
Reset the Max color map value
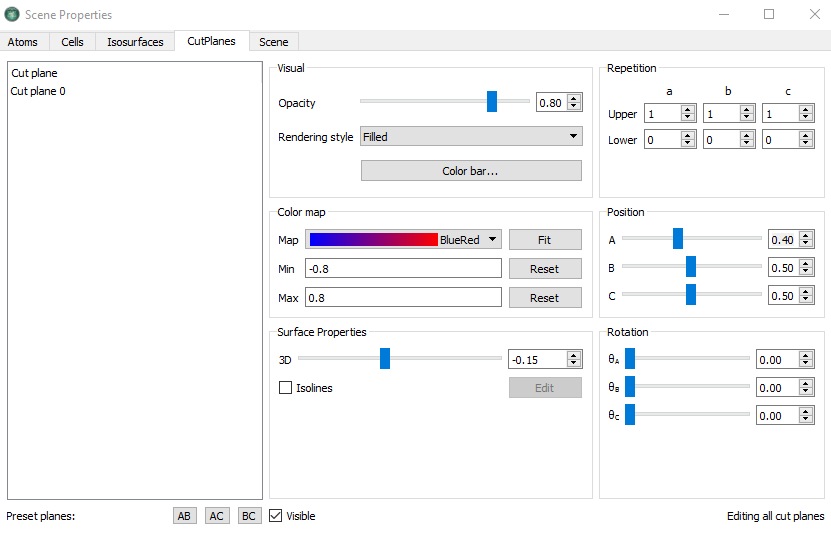(545, 298)
